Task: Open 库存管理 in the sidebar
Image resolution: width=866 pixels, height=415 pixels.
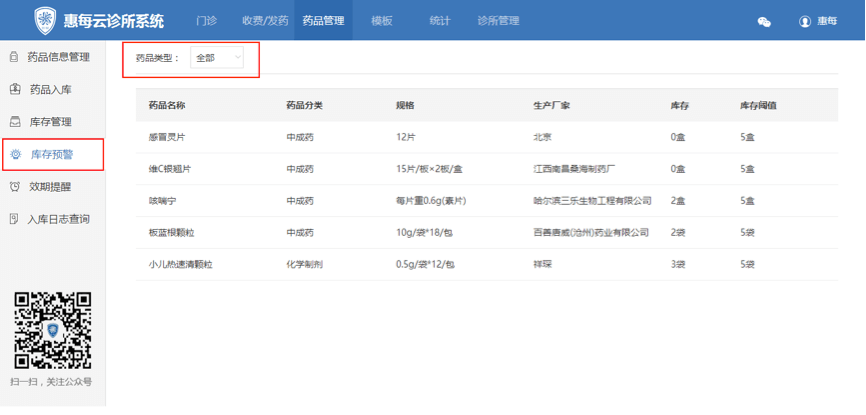Action: coord(51,122)
